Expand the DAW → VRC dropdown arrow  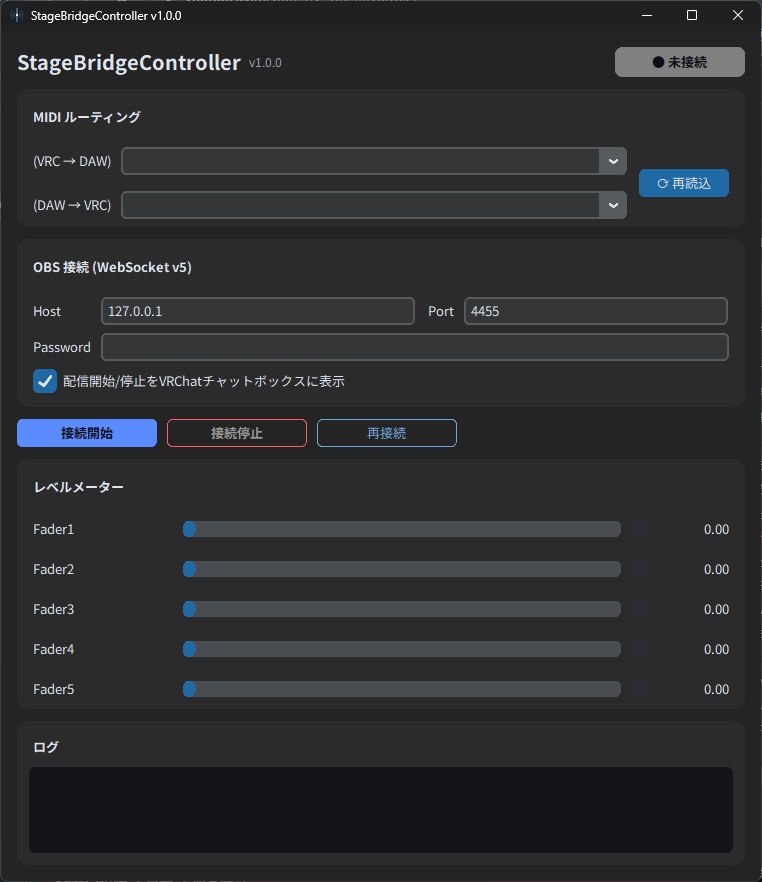point(613,205)
